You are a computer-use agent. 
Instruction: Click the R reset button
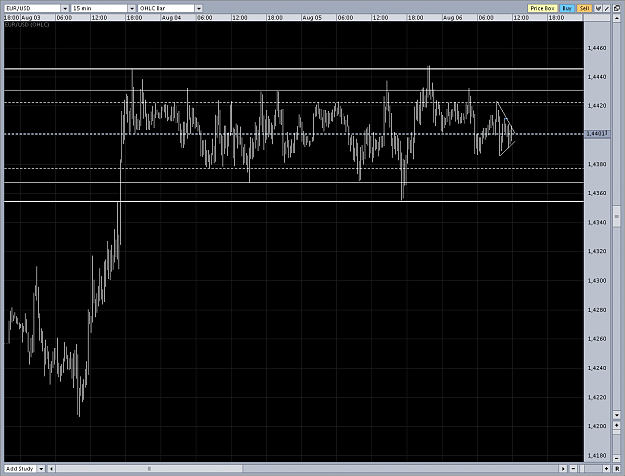[617, 469]
